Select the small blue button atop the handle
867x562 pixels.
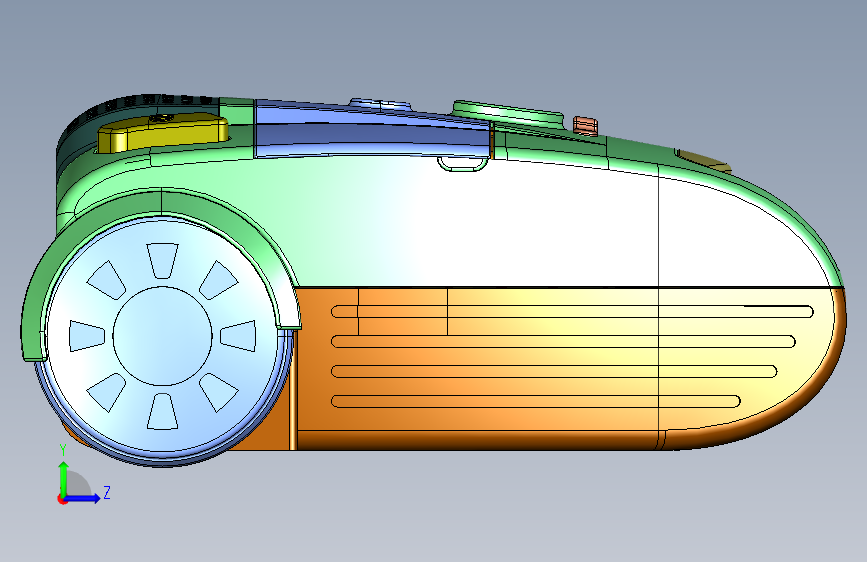coord(380,105)
